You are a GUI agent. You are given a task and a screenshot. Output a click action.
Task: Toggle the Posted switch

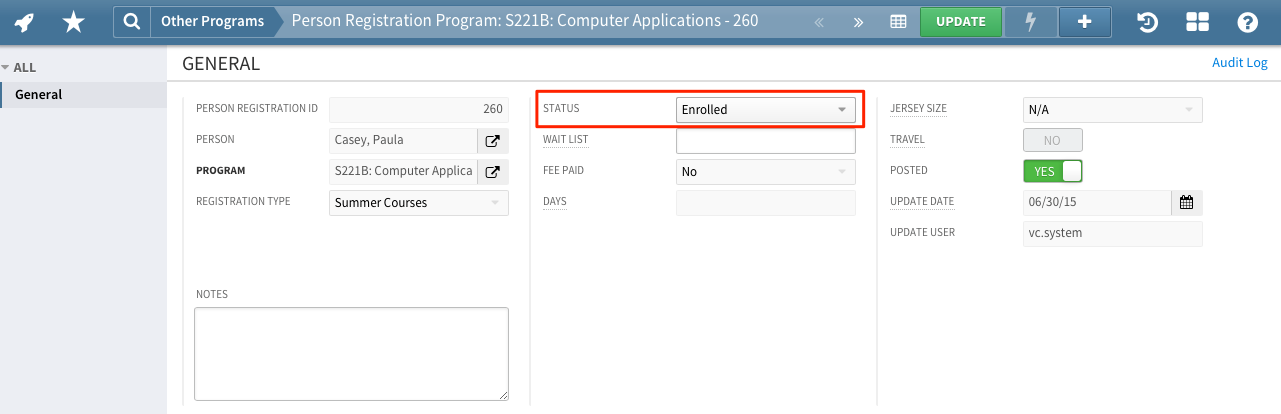[x=1053, y=171]
